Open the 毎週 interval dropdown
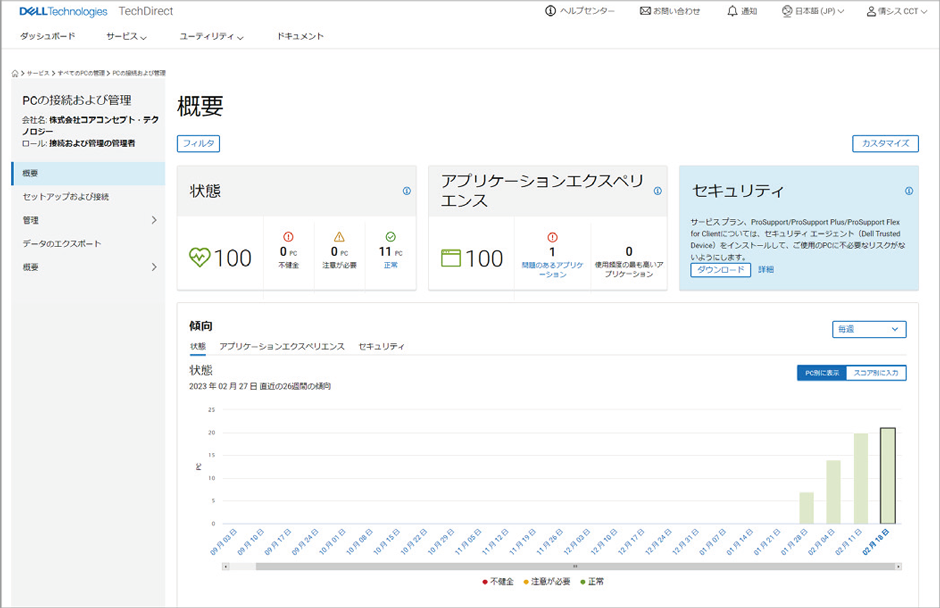The height and width of the screenshot is (608, 940). click(x=868, y=329)
